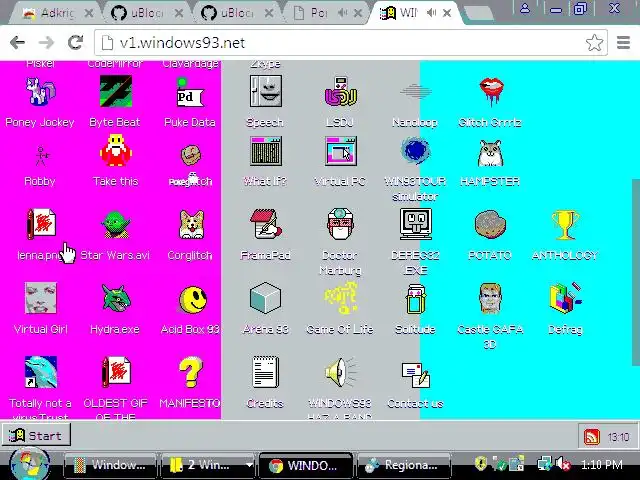640x480 pixels.
Task: Click the muted volume tray icon
Action: point(563,464)
